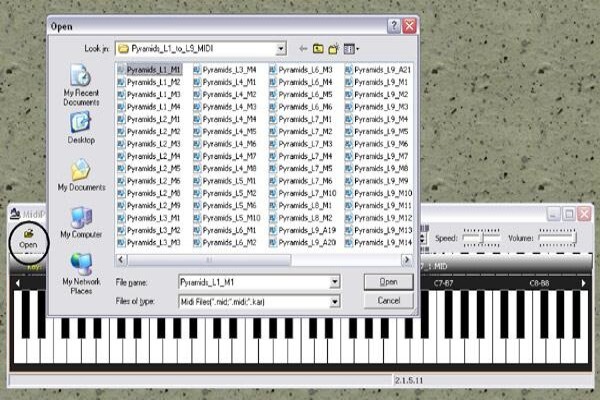Select file Pyramids_L8_M2

(x=301, y=218)
